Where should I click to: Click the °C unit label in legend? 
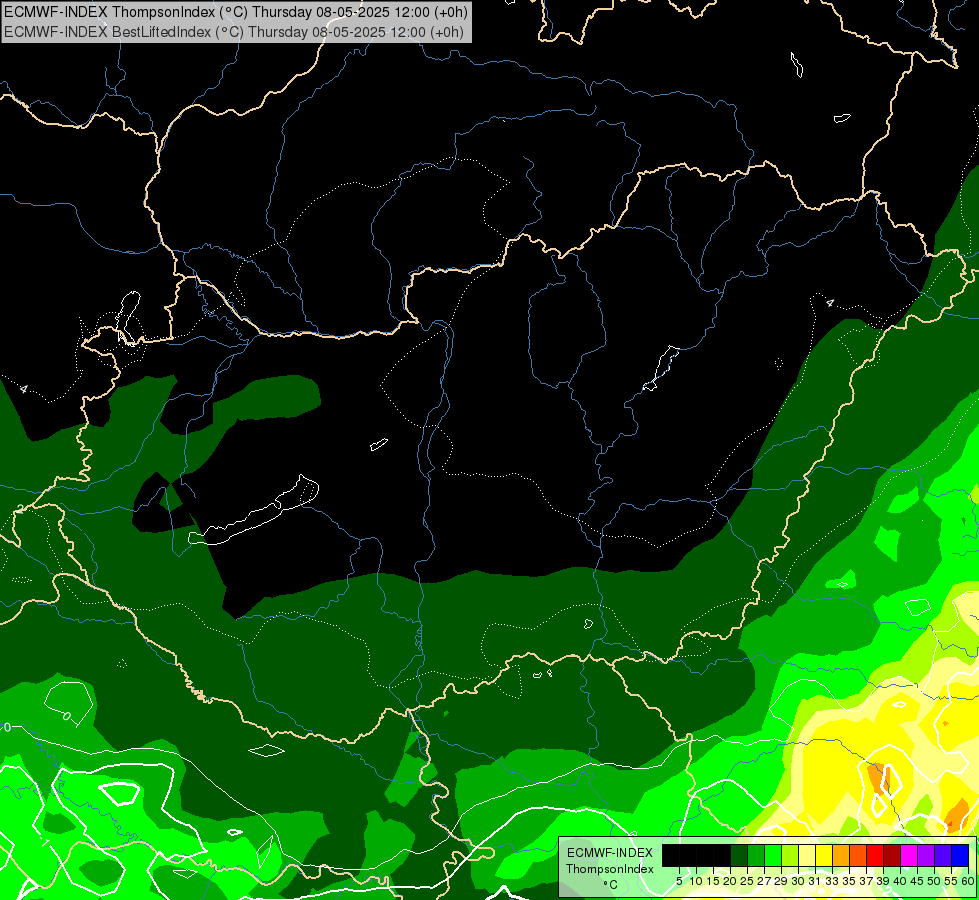(611, 885)
